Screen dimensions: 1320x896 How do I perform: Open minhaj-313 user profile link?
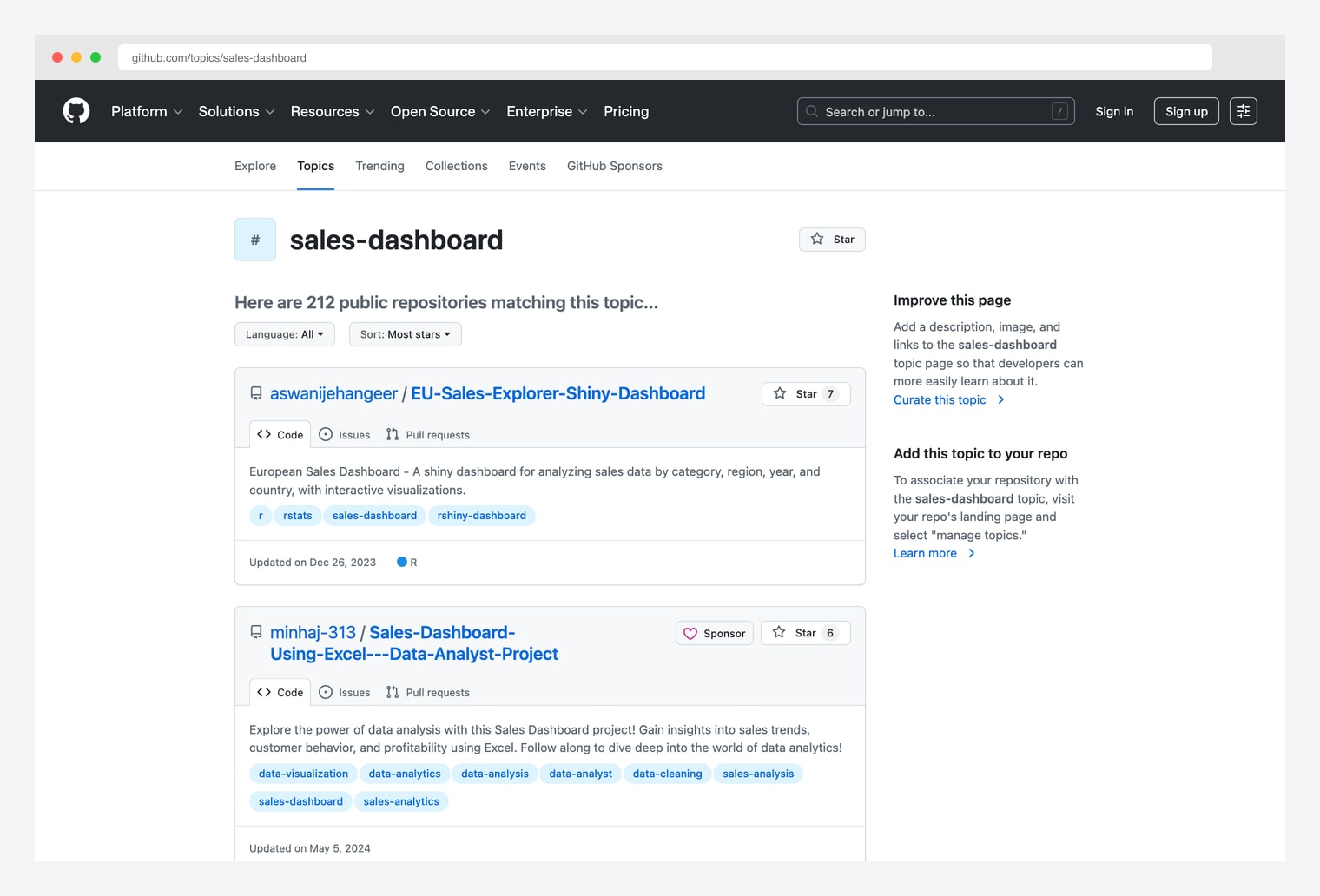313,632
